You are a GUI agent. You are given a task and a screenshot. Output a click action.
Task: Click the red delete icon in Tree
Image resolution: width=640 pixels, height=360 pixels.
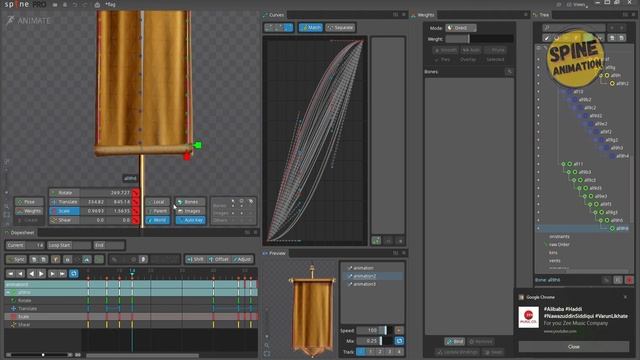[629, 280]
